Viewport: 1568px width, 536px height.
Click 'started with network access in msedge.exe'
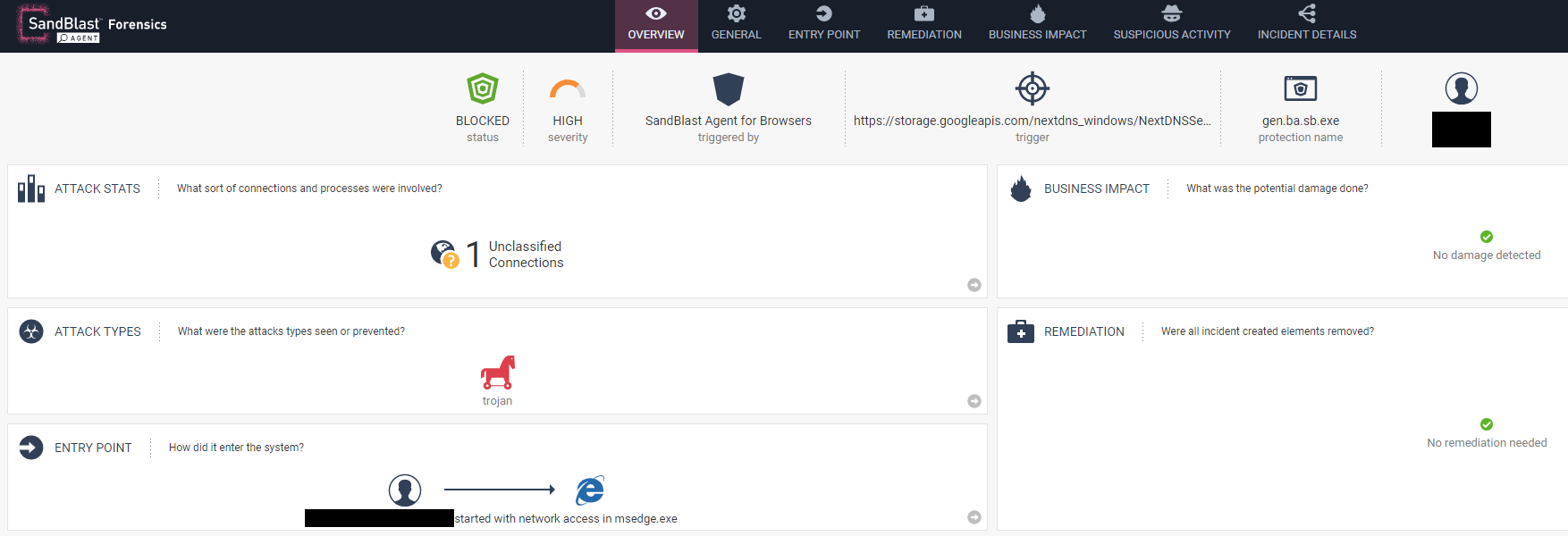(566, 519)
